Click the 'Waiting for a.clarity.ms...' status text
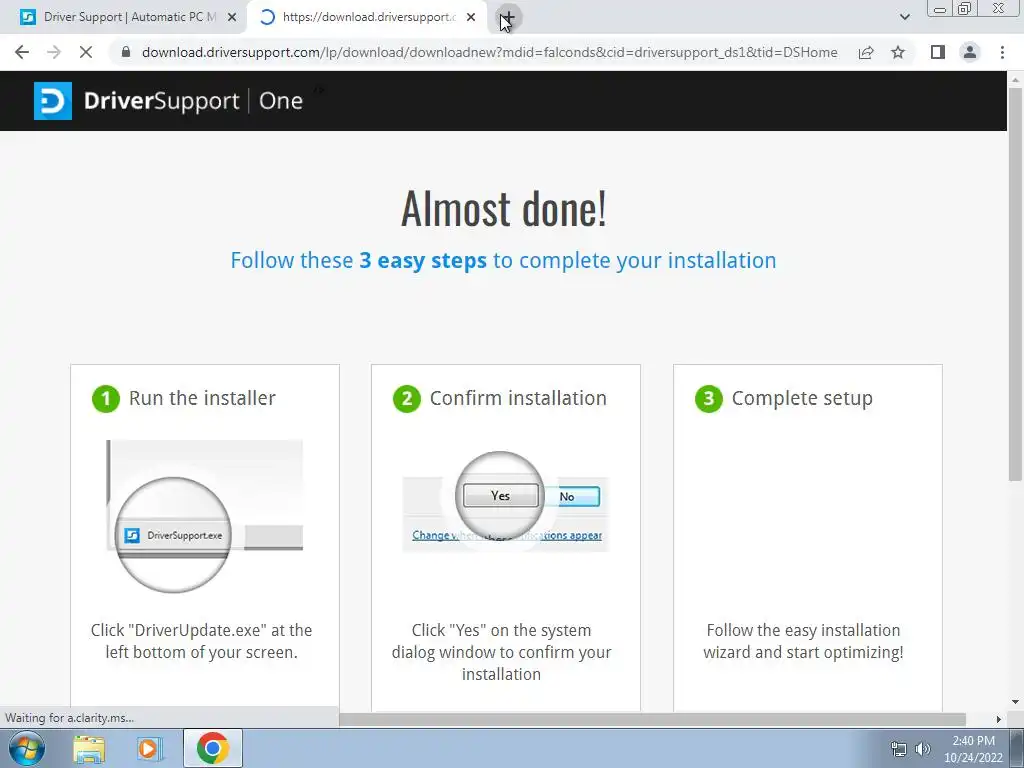This screenshot has height=768, width=1024. [x=69, y=718]
